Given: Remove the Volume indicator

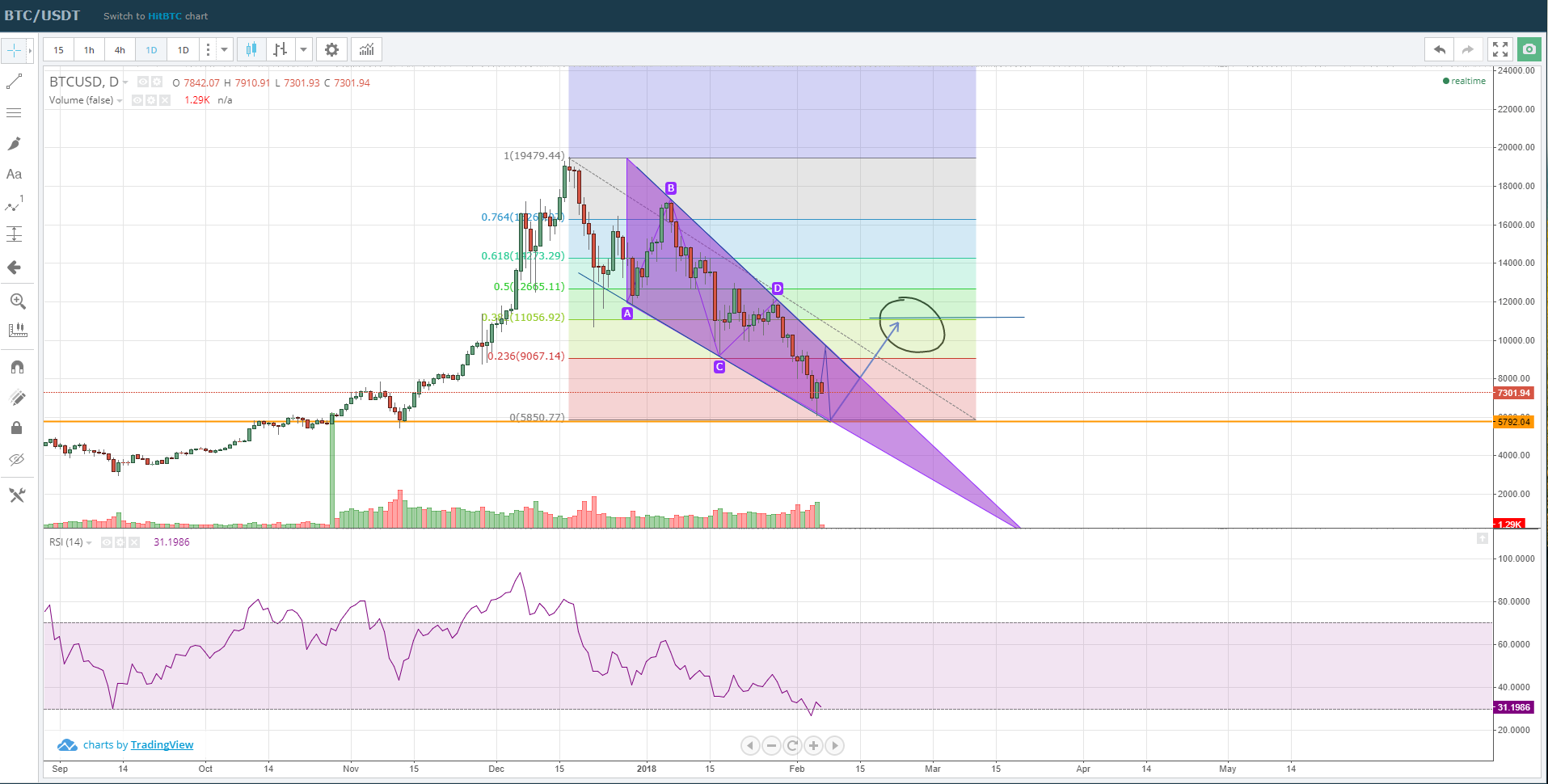Looking at the screenshot, I should (x=165, y=100).
